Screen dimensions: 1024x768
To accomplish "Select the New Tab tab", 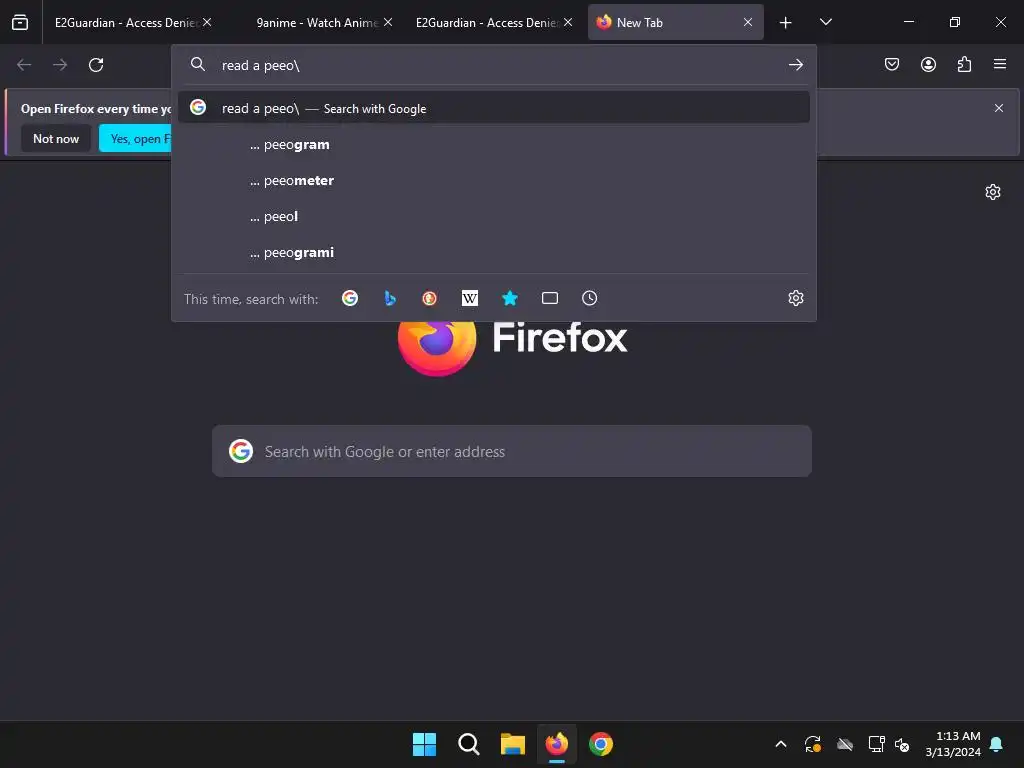I will [x=675, y=22].
